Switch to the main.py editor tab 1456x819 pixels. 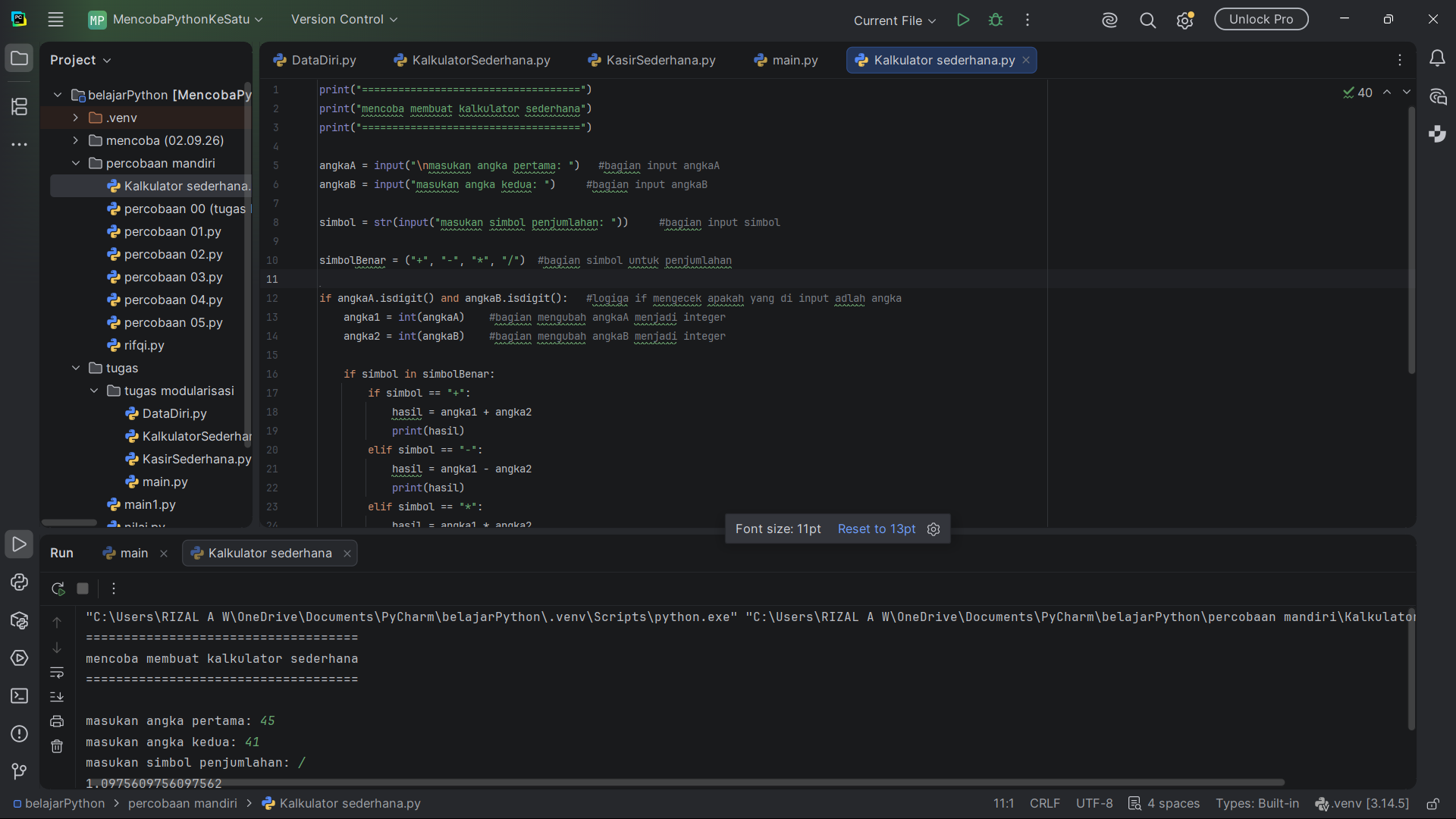pos(786,60)
